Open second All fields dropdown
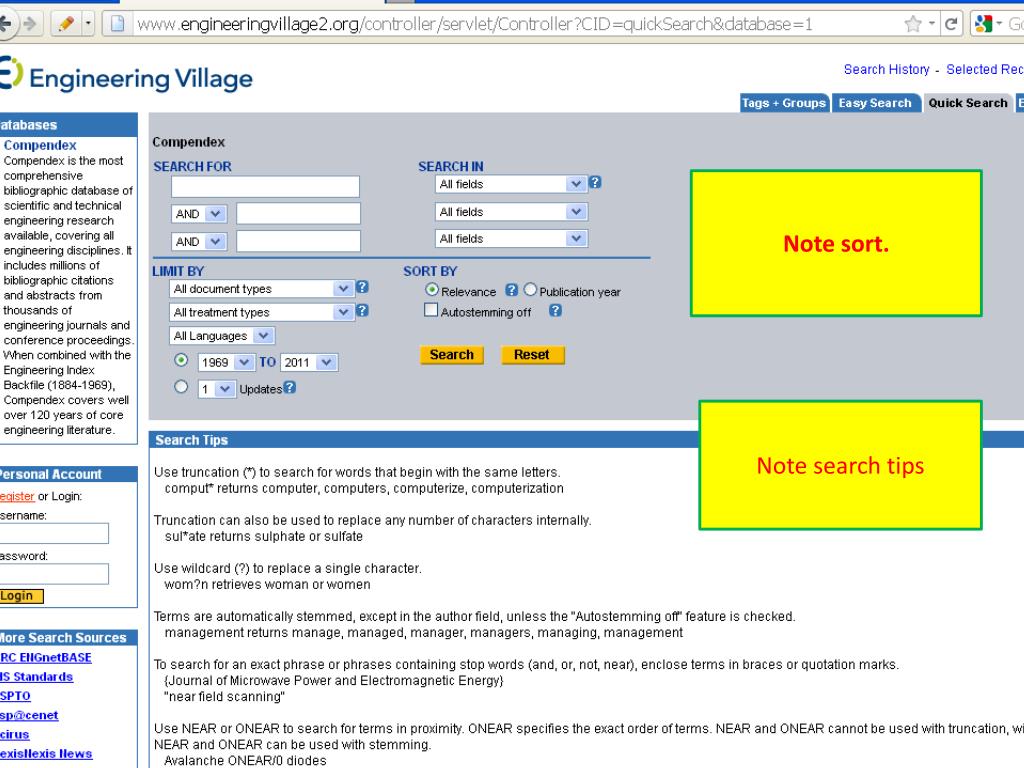The height and width of the screenshot is (768, 1024). tap(511, 212)
